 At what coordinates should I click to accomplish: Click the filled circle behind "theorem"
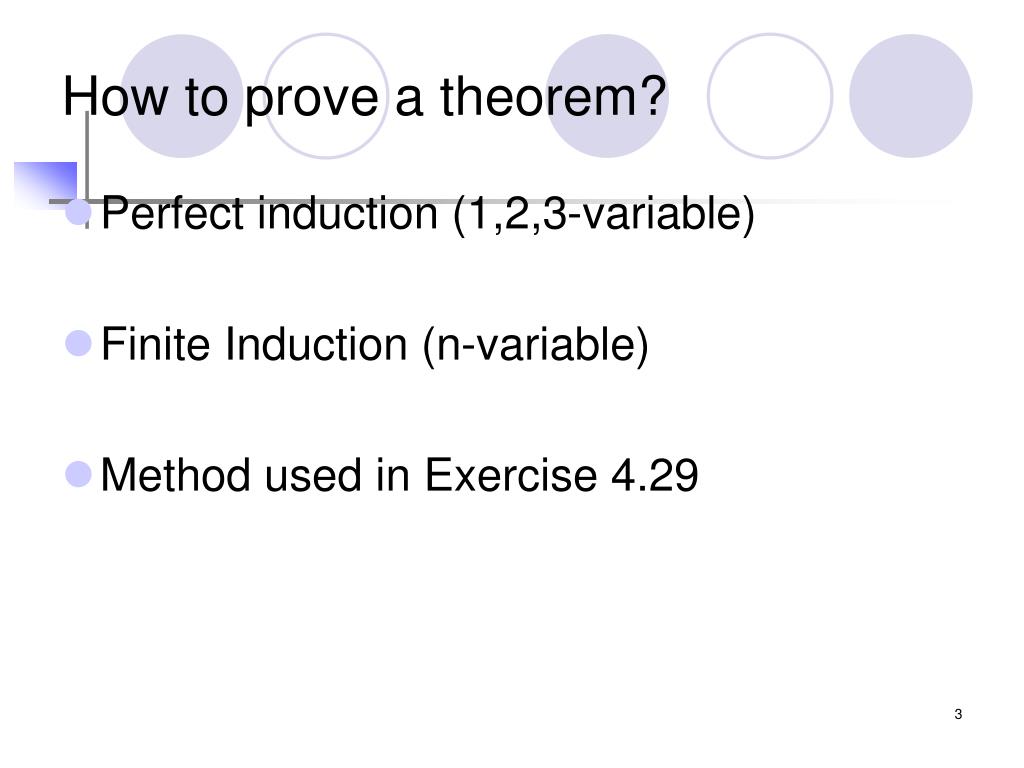point(607,96)
